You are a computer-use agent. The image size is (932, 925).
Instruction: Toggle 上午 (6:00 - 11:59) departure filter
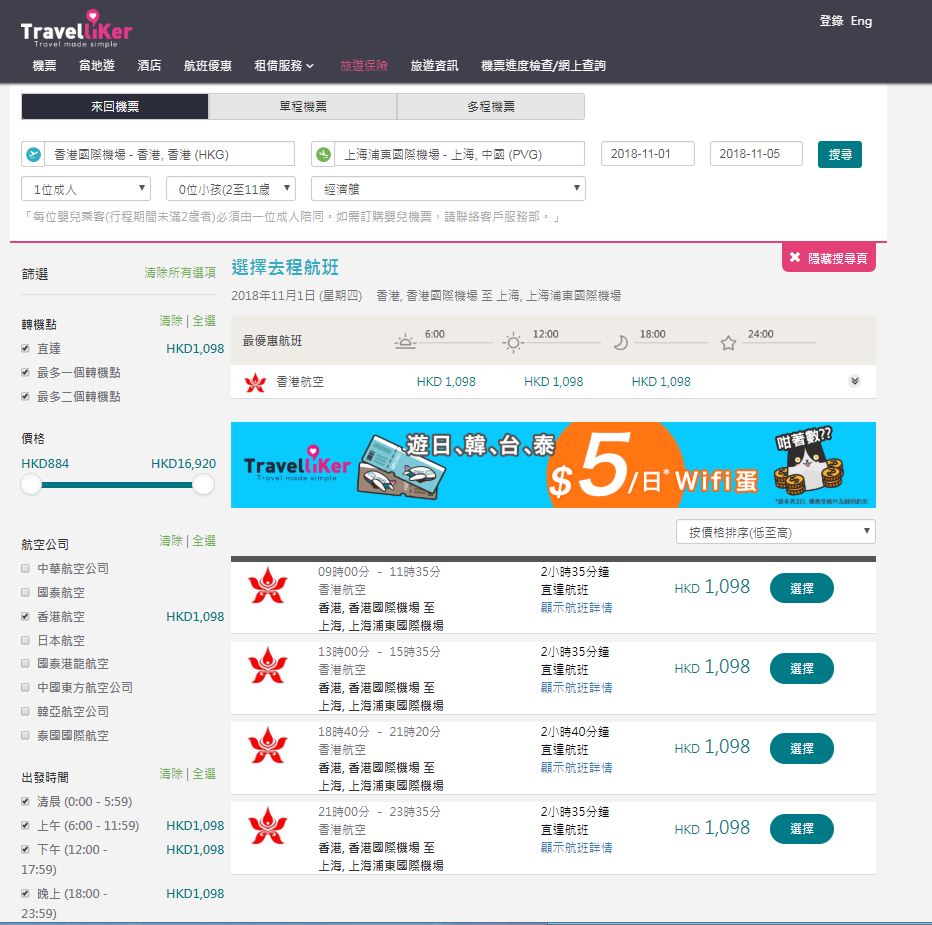coord(25,825)
